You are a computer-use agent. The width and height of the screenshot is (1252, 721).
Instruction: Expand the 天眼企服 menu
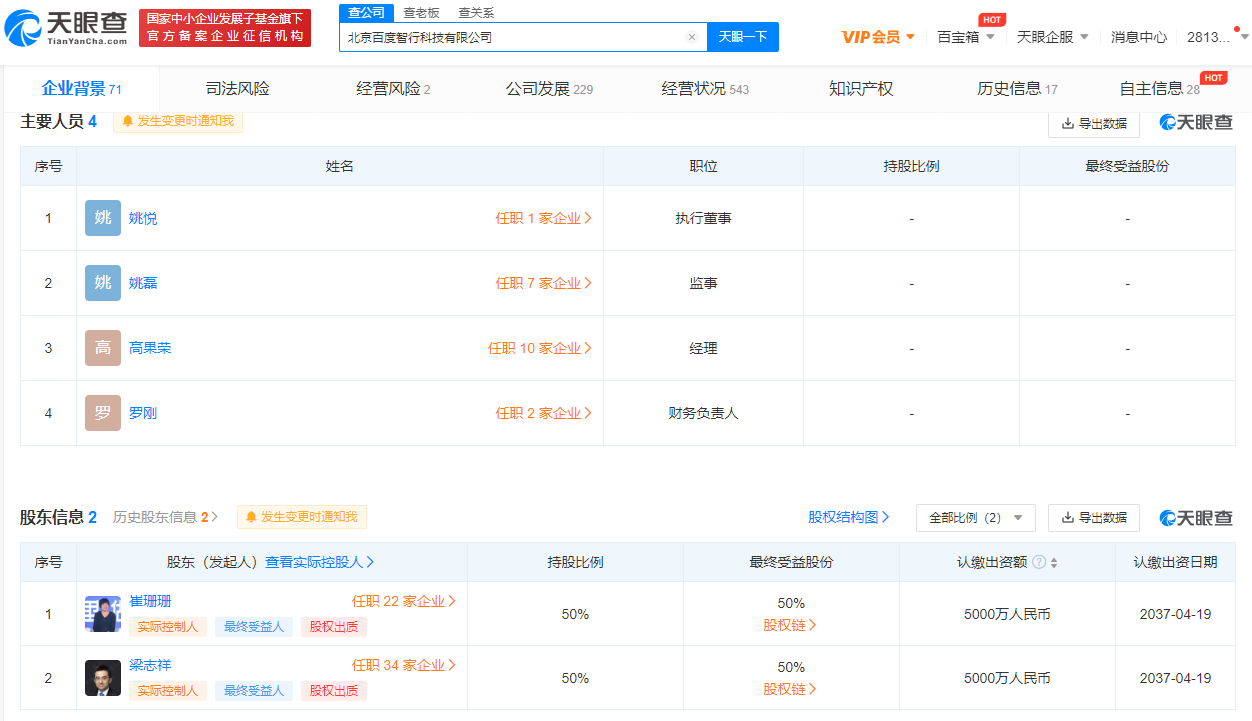tap(1053, 37)
